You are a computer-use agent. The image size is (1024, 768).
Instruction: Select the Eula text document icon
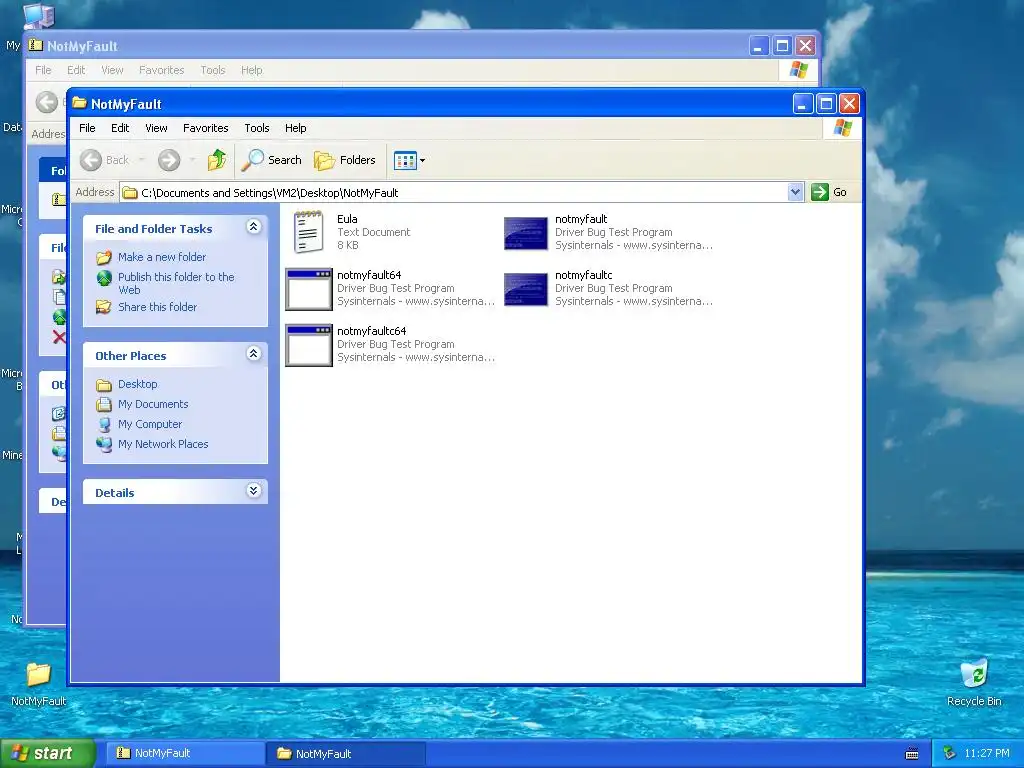308,232
